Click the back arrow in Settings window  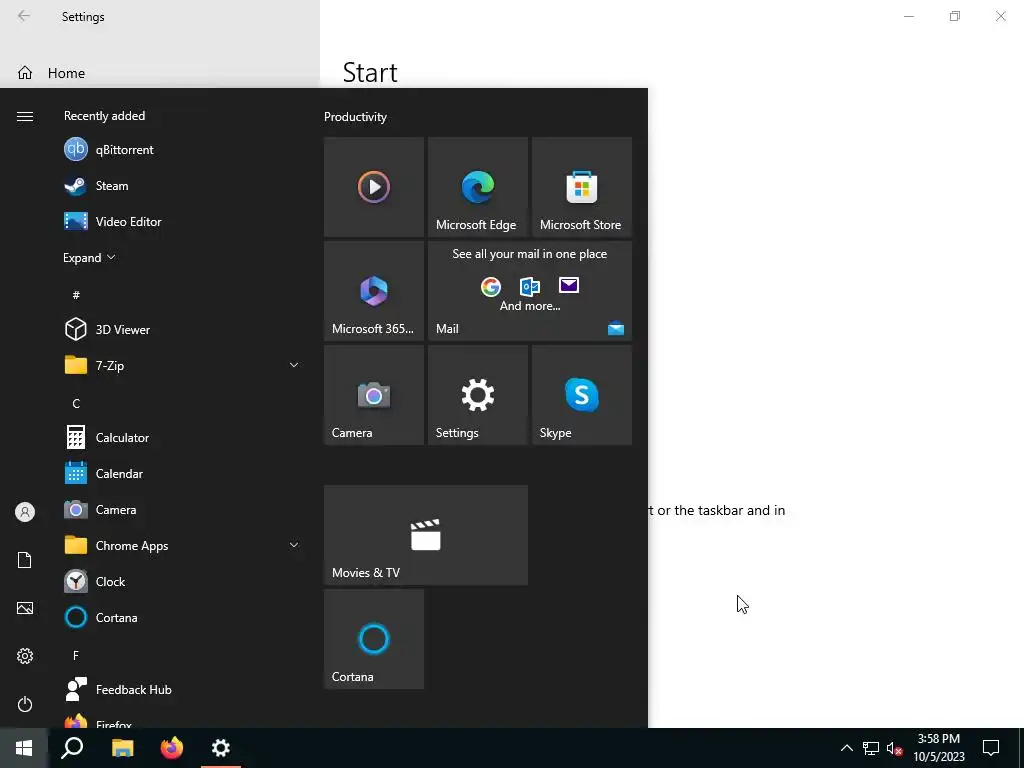[24, 16]
